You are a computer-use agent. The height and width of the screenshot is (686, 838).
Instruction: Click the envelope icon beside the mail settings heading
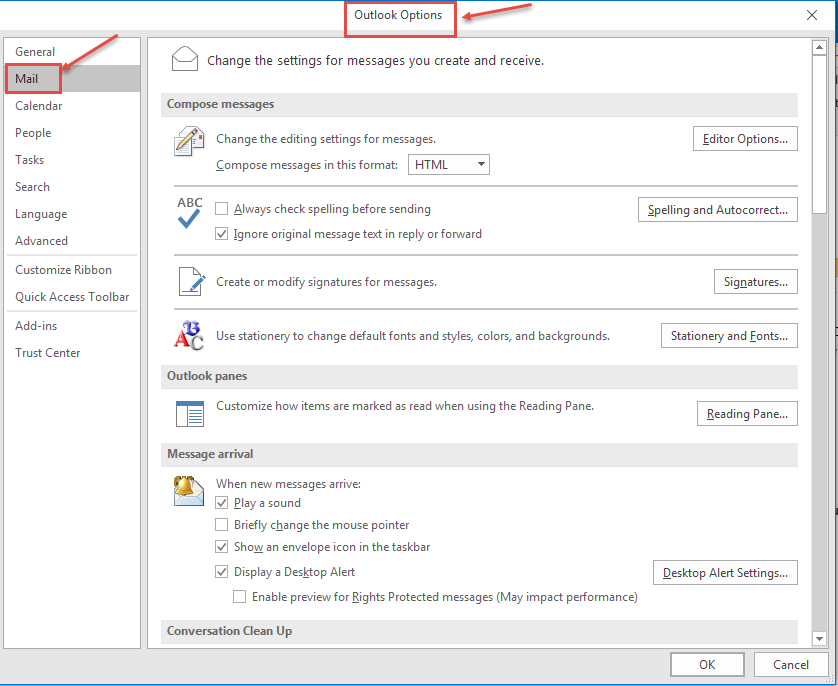point(185,59)
